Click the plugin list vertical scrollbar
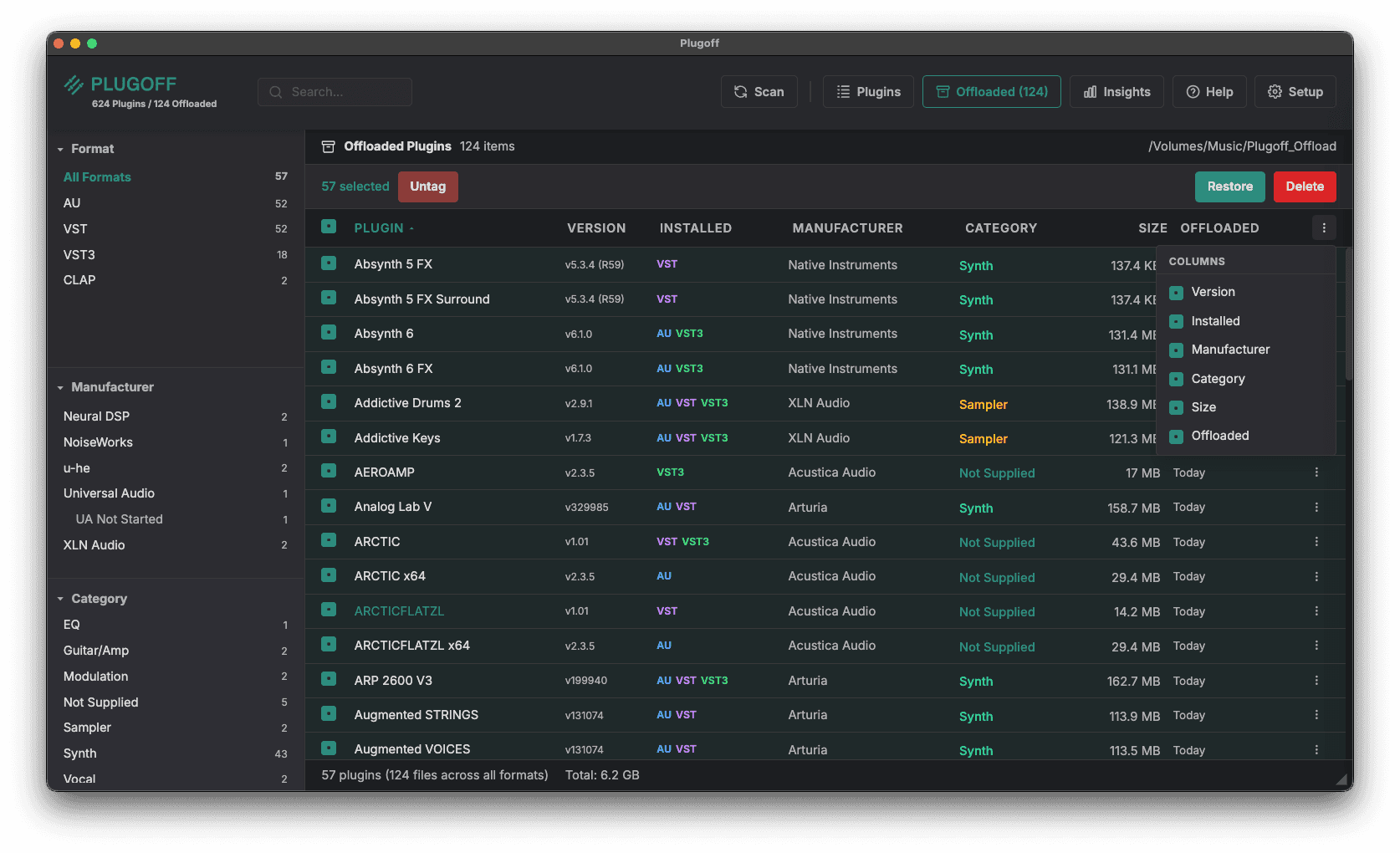This screenshot has width=1400, height=853. (x=1348, y=314)
